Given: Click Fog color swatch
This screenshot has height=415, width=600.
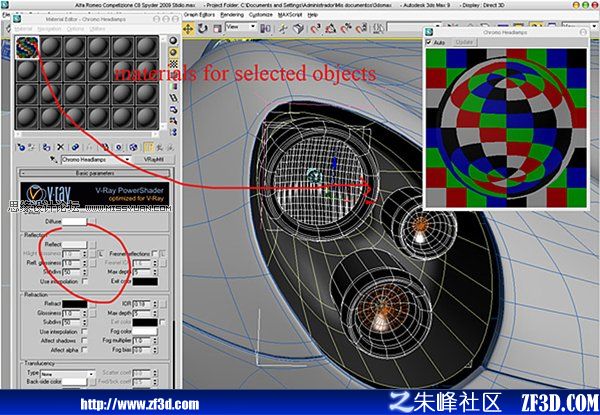Looking at the screenshot, I should (145, 331).
